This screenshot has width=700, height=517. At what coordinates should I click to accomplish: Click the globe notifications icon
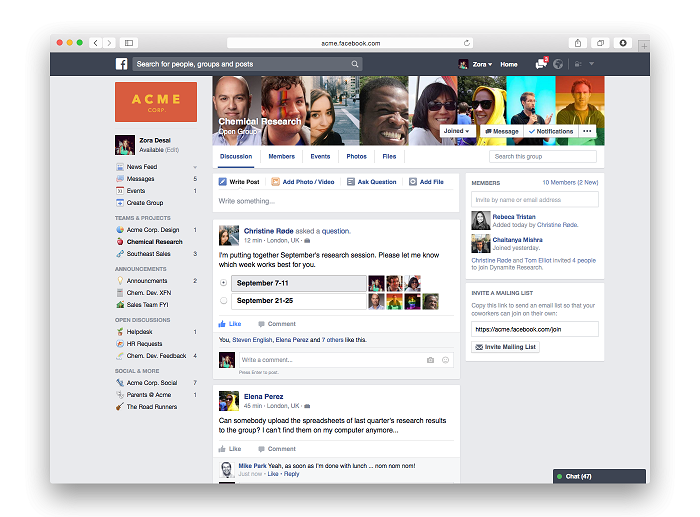tap(558, 64)
